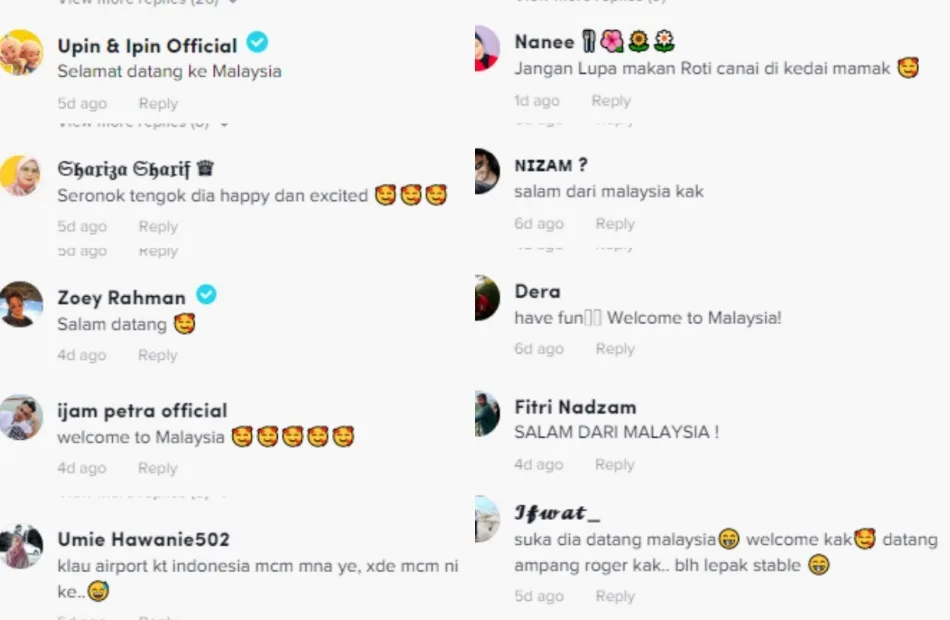Reply to Fitri Nadzam's comment
Viewport: 950px width, 620px height.
click(x=614, y=465)
